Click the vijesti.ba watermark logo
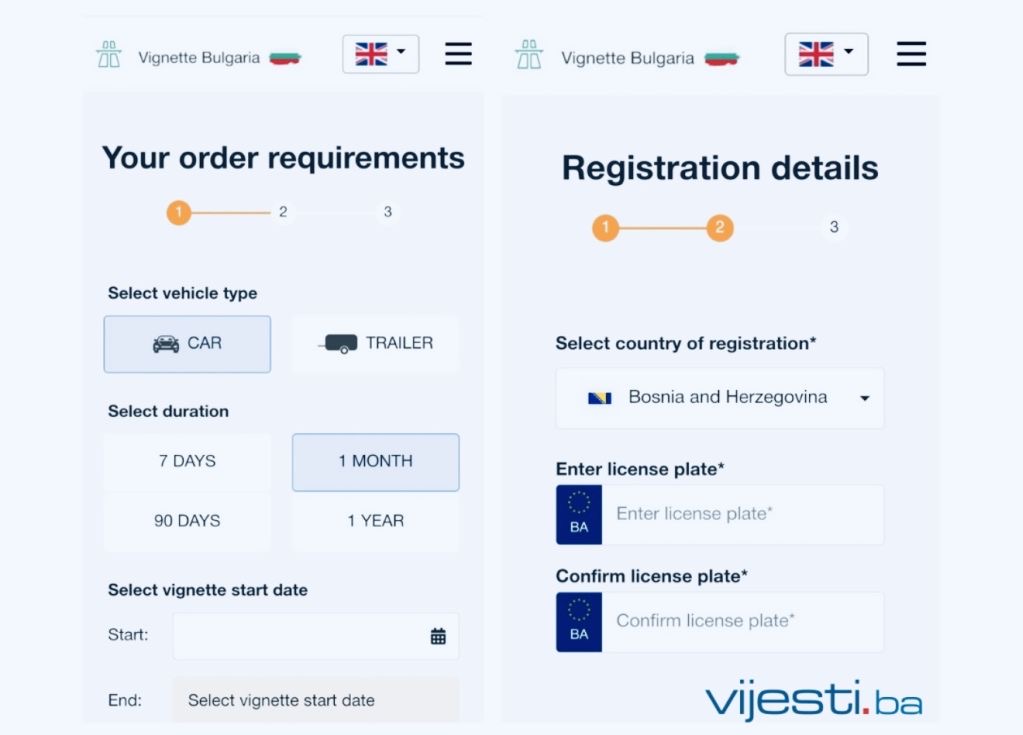The width and height of the screenshot is (1023, 735). point(813,699)
